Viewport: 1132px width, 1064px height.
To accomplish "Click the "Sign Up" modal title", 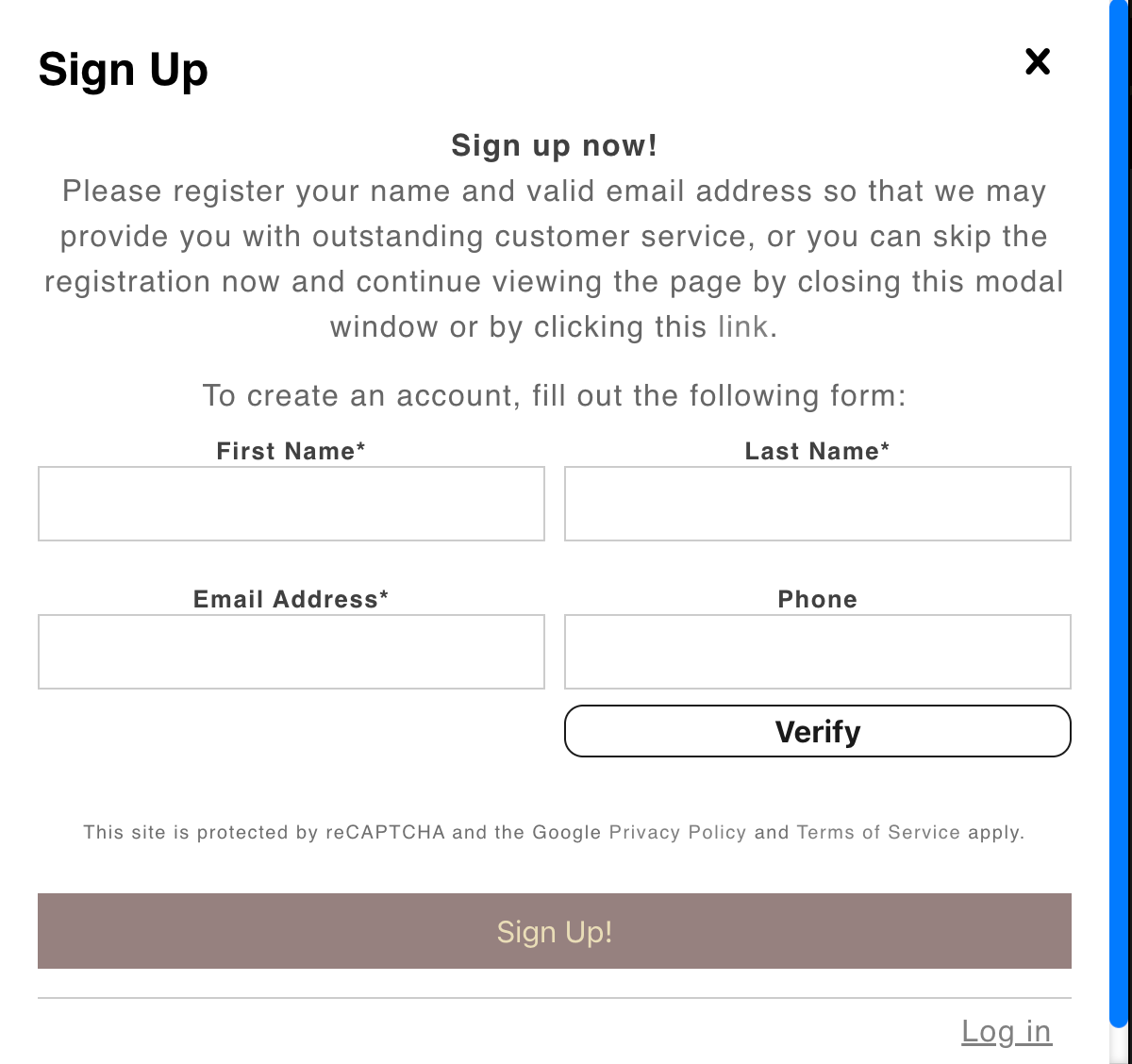I will click(x=123, y=70).
